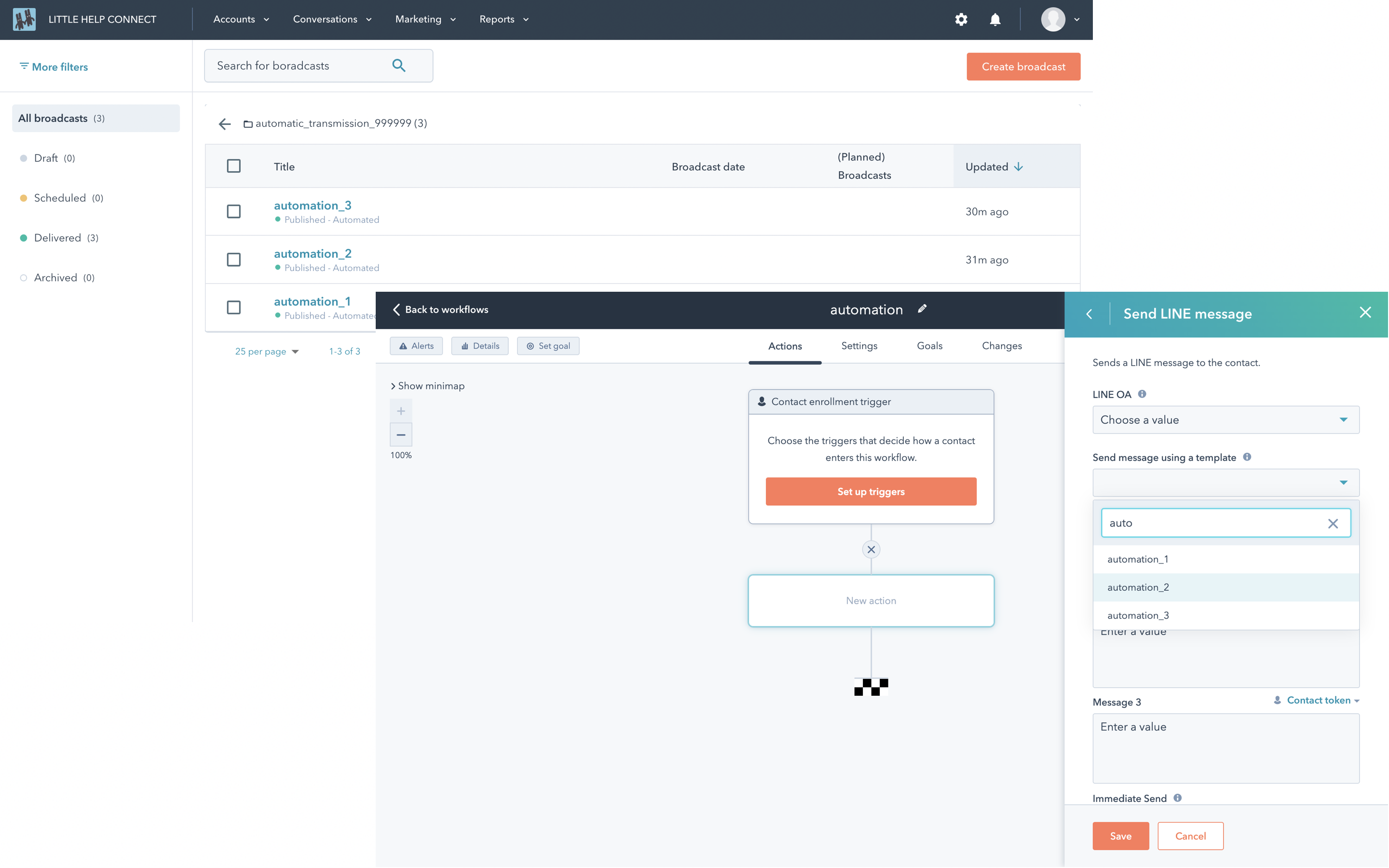Open notifications bell icon
Viewport: 1389px width, 868px height.
[995, 19]
